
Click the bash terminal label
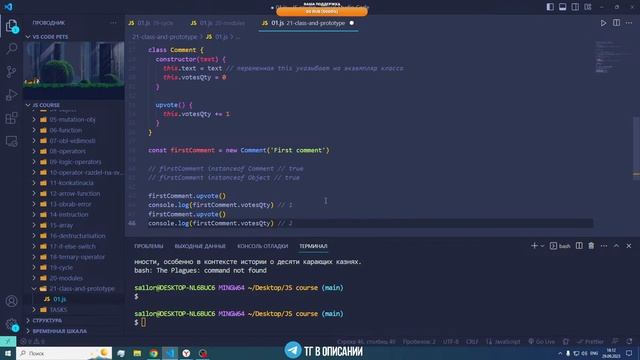click(x=560, y=246)
